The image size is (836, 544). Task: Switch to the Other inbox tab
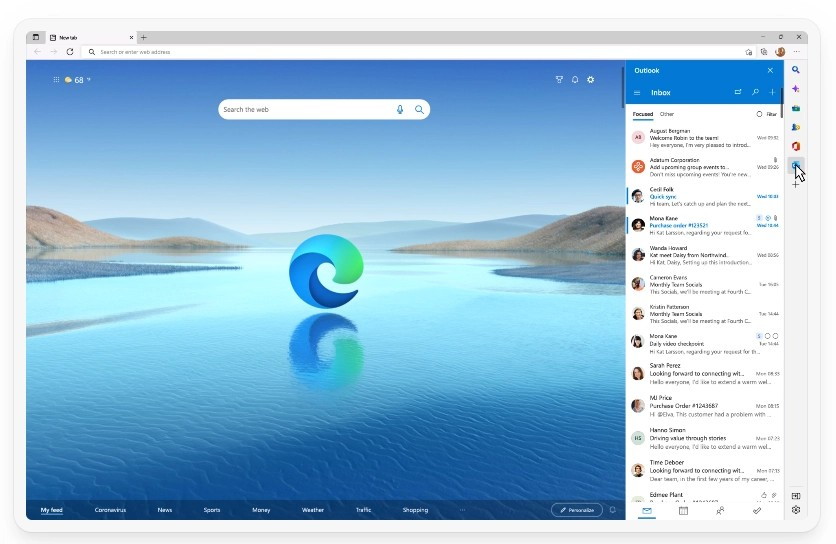(x=666, y=115)
